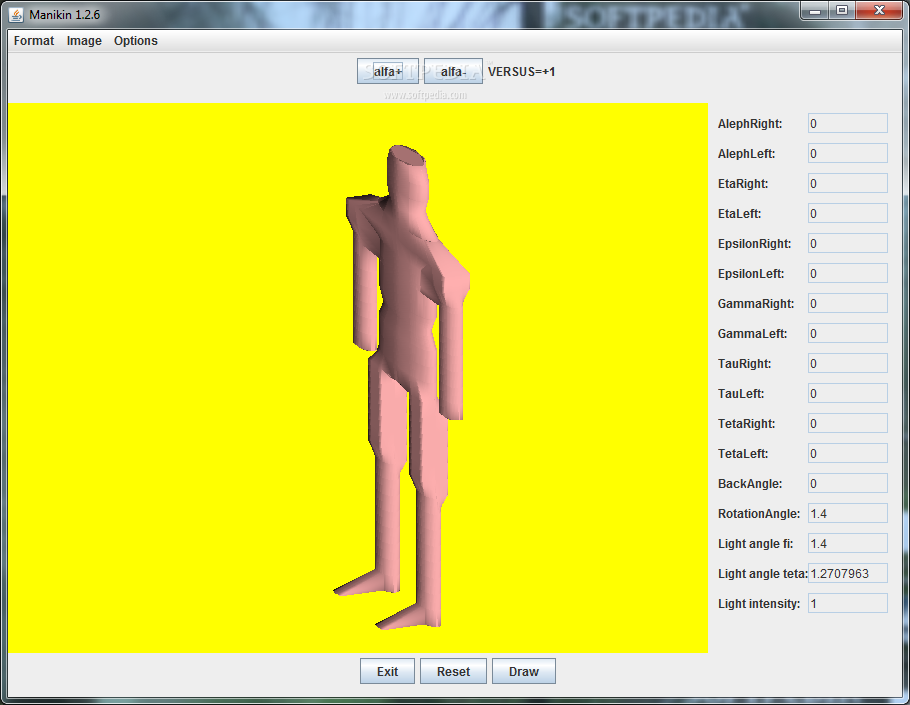Image resolution: width=910 pixels, height=705 pixels.
Task: Click the RotationAngle label text
Action: click(759, 514)
